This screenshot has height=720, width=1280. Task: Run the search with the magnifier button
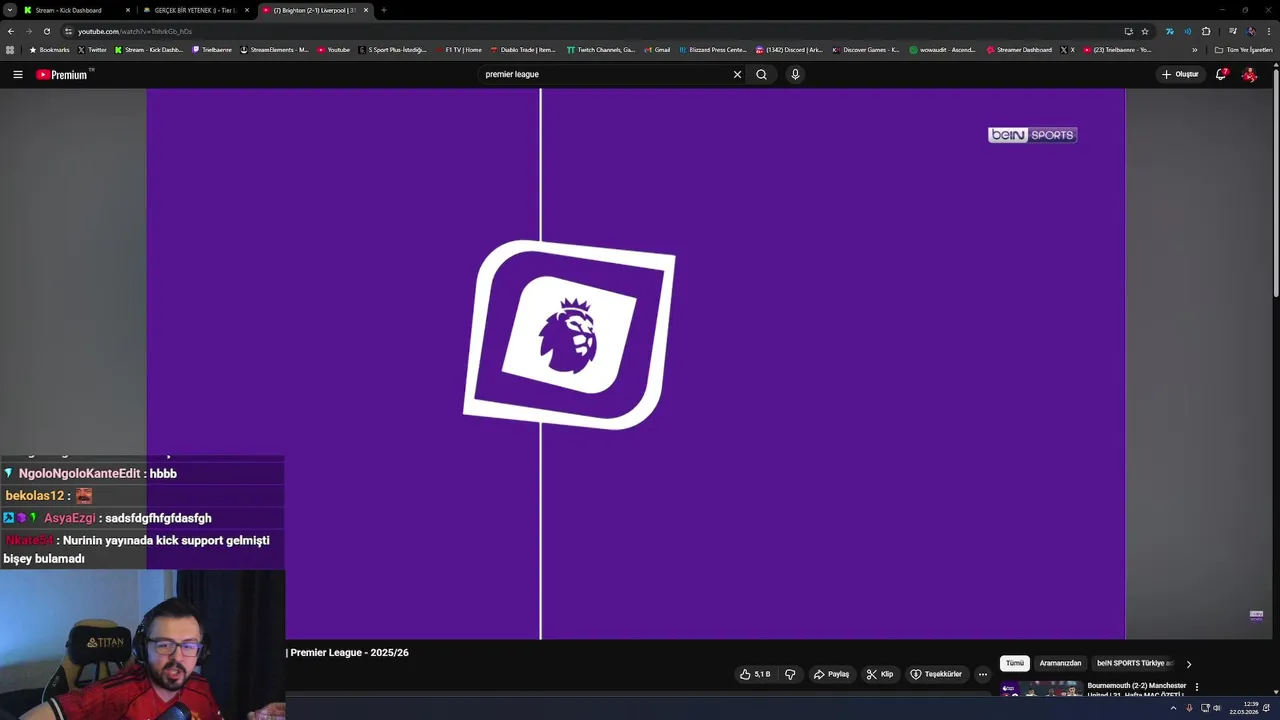point(761,74)
